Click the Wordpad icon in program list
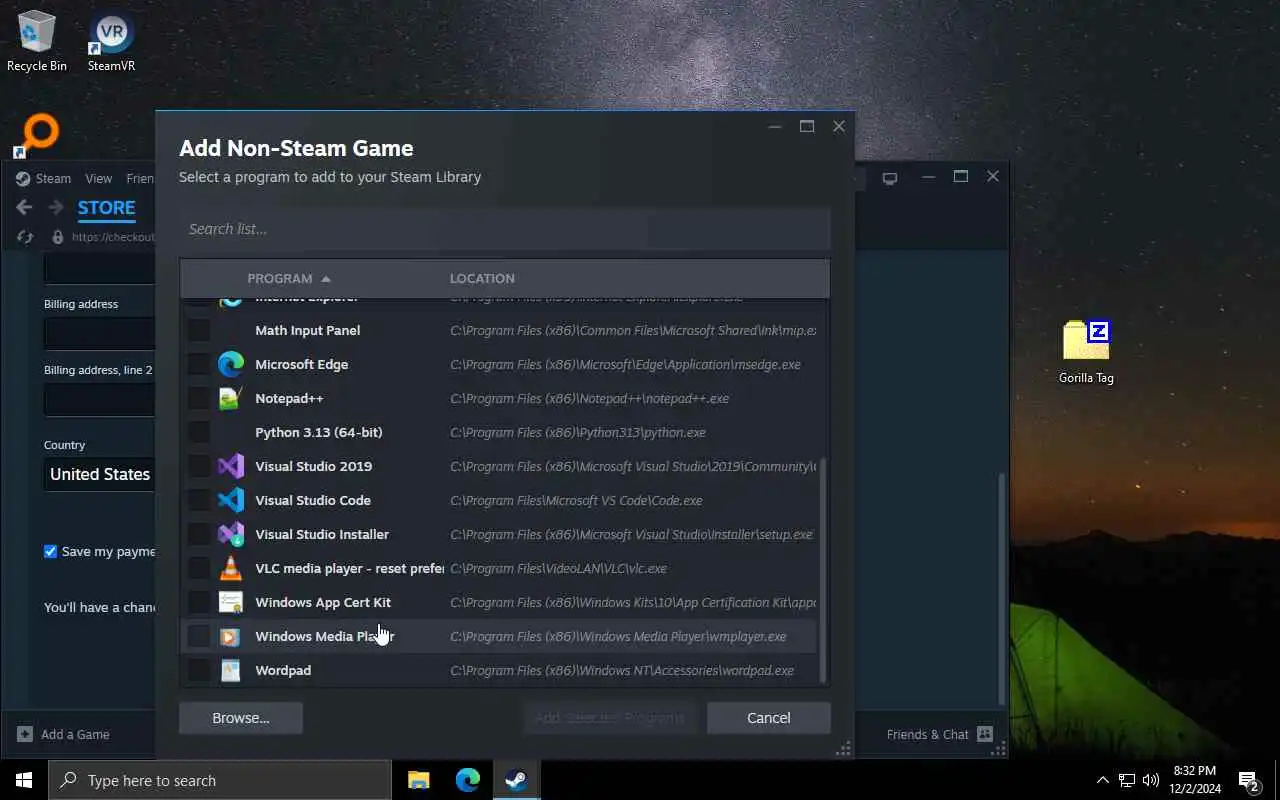 tap(231, 670)
